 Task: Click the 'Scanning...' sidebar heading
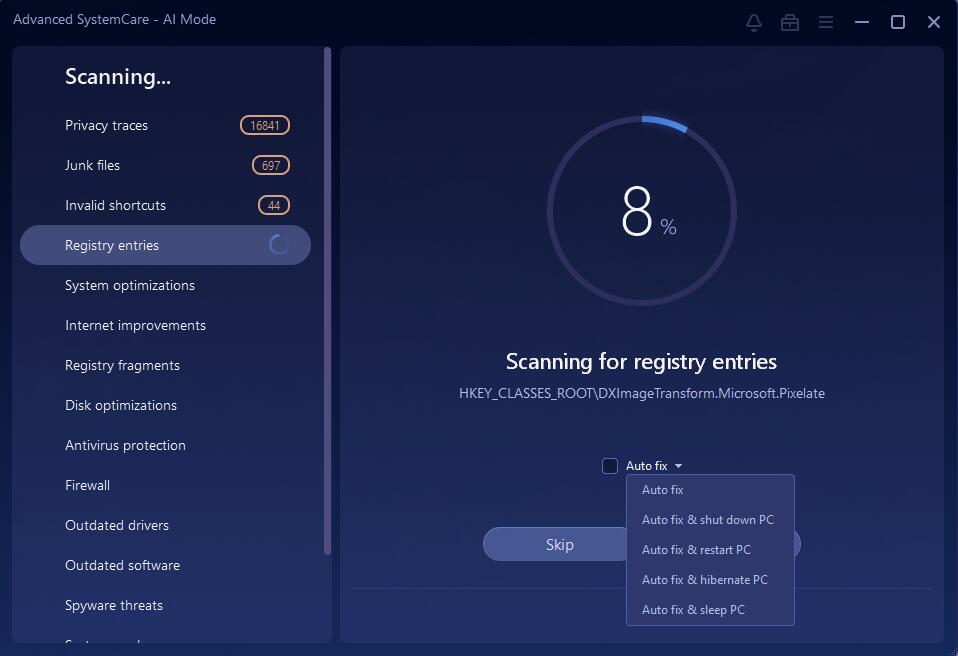coord(118,76)
